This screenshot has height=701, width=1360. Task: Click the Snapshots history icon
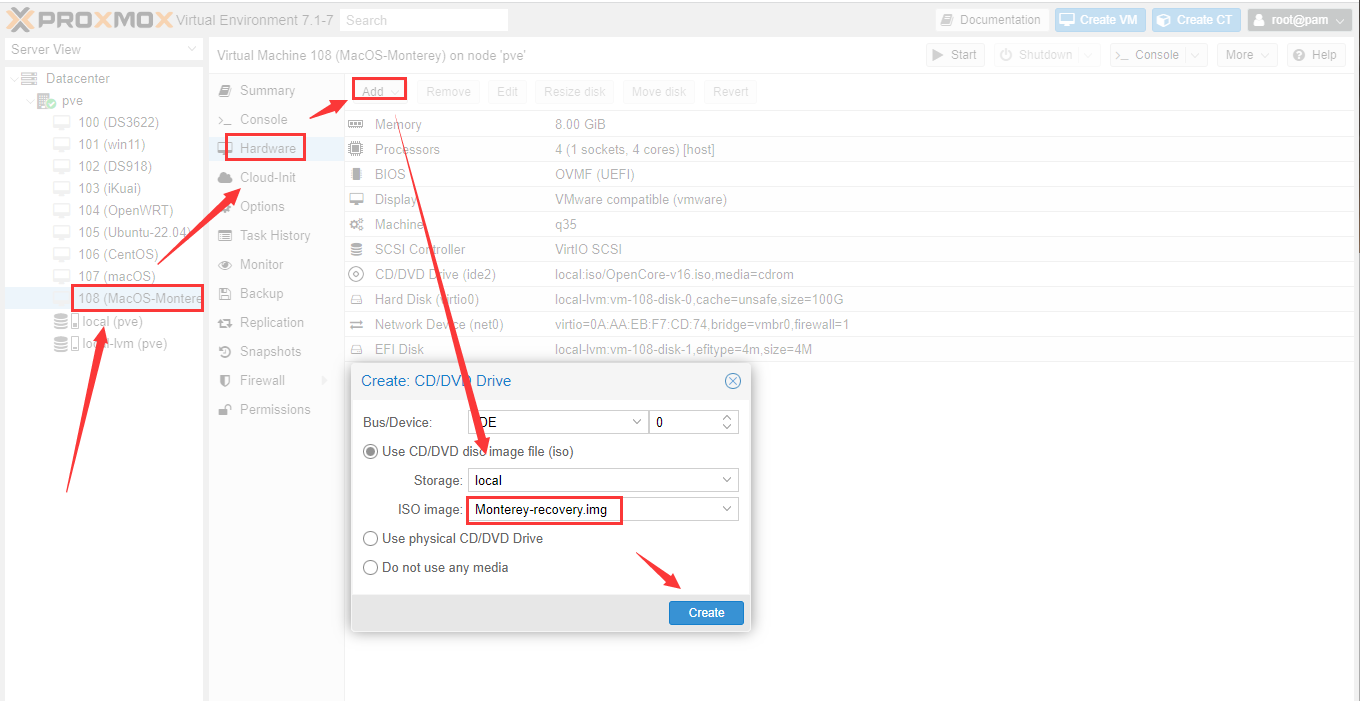coord(225,352)
